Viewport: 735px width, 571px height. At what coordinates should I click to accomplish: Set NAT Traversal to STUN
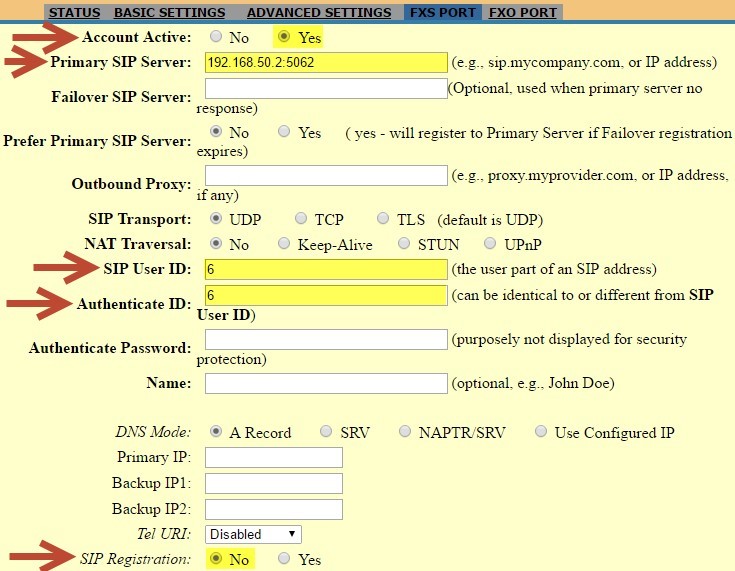pos(404,243)
